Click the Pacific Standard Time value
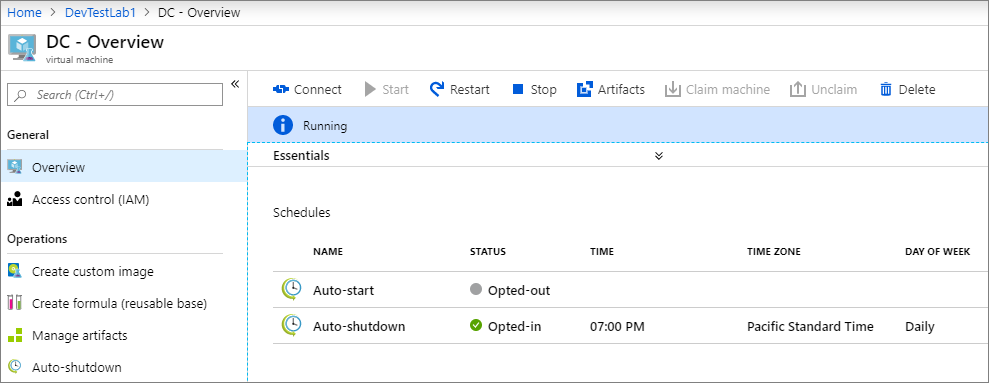This screenshot has width=989, height=383. 811,326
